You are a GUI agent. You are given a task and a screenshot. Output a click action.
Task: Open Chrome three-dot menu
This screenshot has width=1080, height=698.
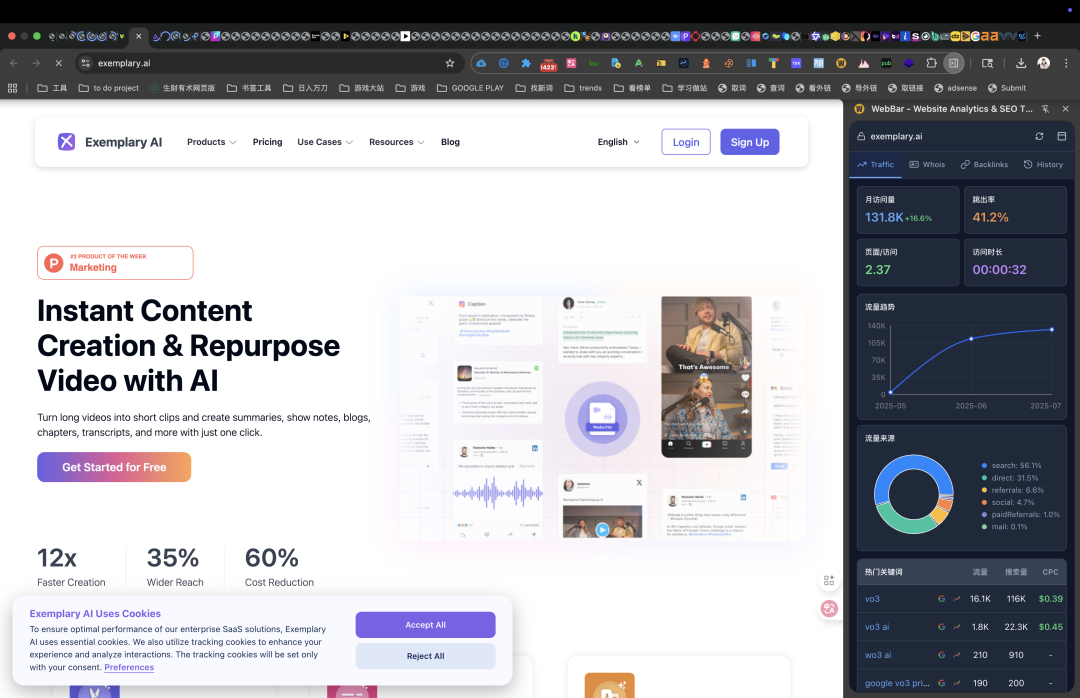click(x=1066, y=63)
